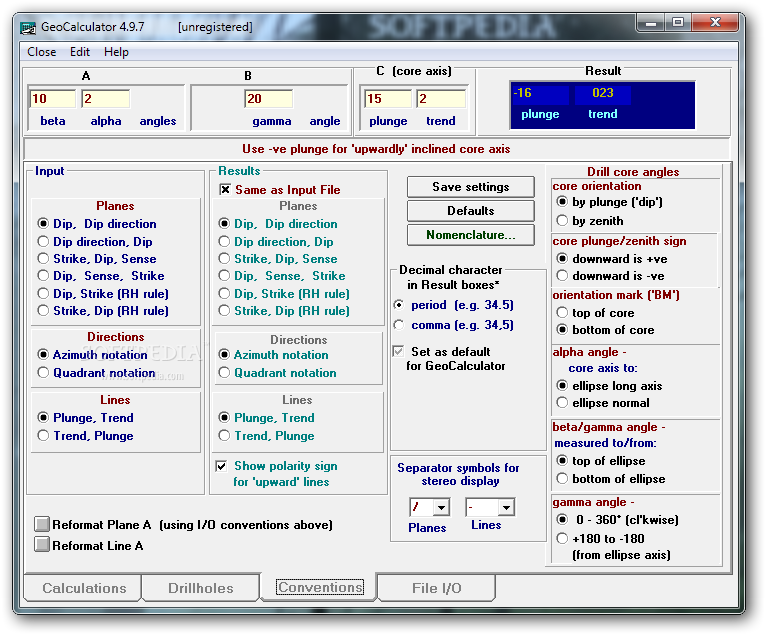Click the Save settings button
Screen dimensions: 766x635
tap(470, 187)
